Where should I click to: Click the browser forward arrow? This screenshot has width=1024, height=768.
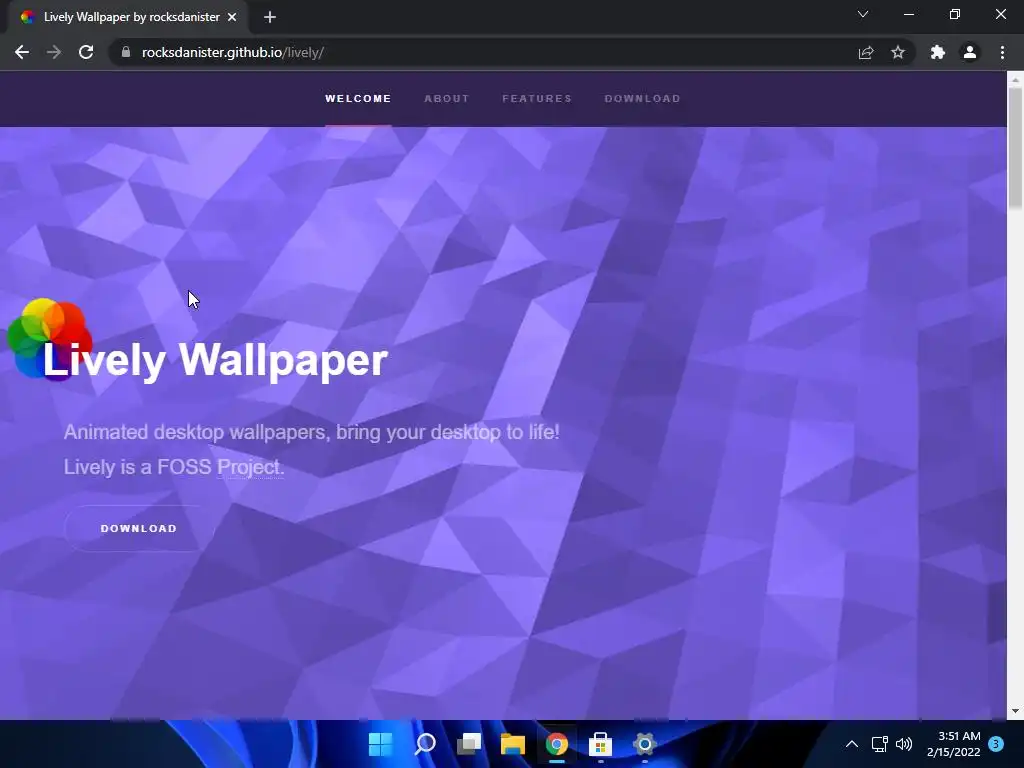pos(54,52)
